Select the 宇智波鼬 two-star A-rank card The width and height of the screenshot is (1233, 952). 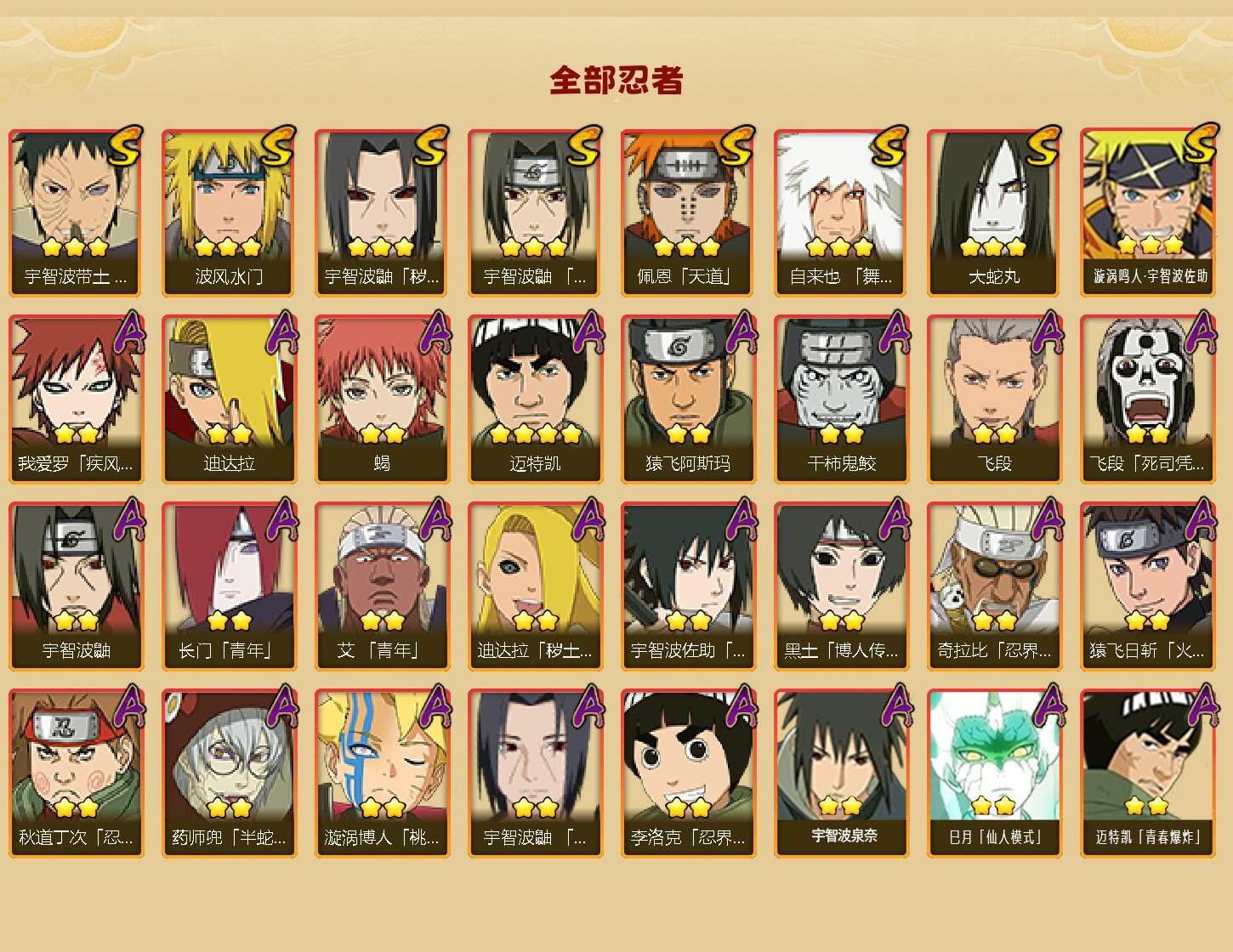coord(76,586)
